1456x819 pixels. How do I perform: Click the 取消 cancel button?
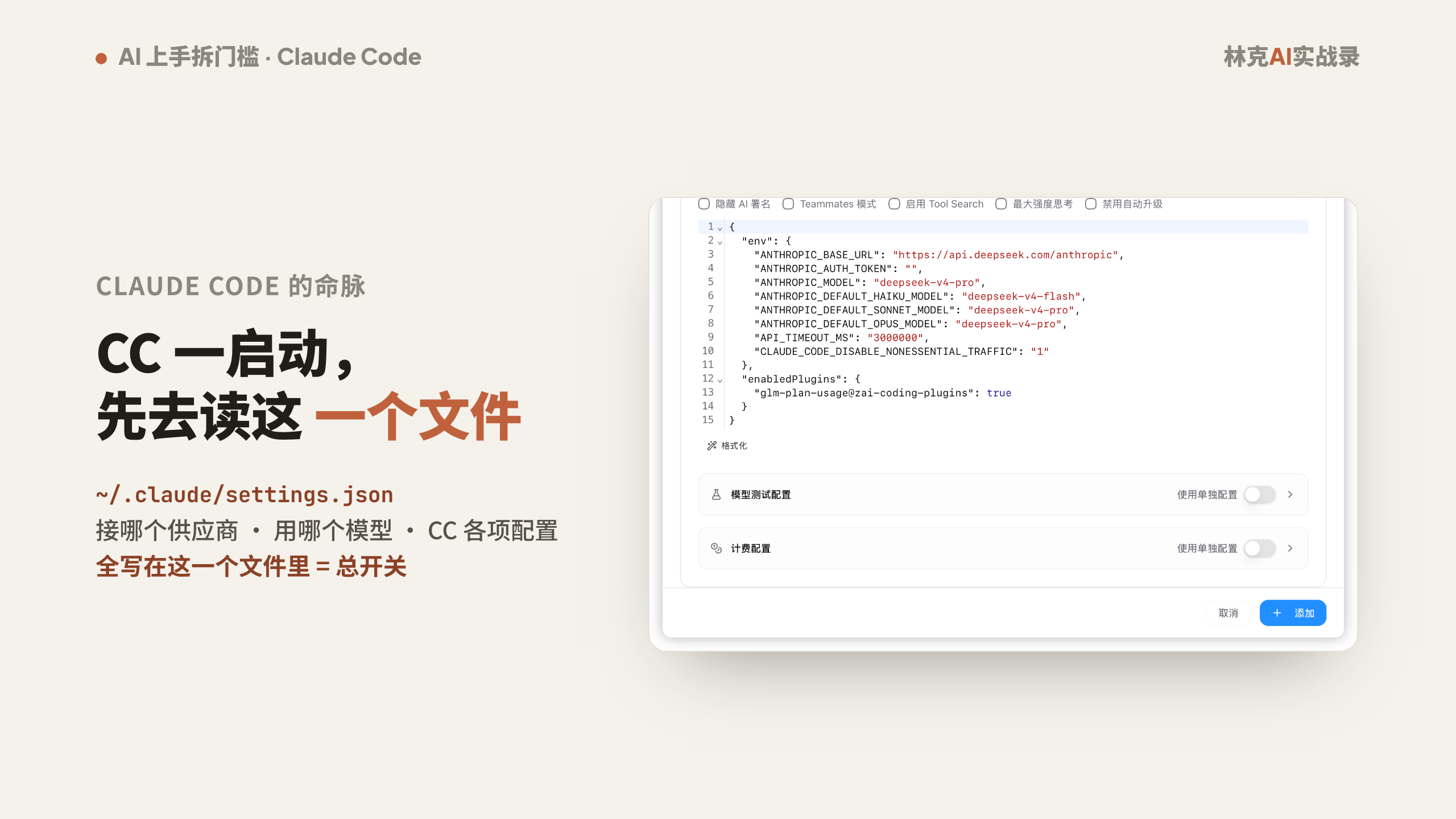1228,613
